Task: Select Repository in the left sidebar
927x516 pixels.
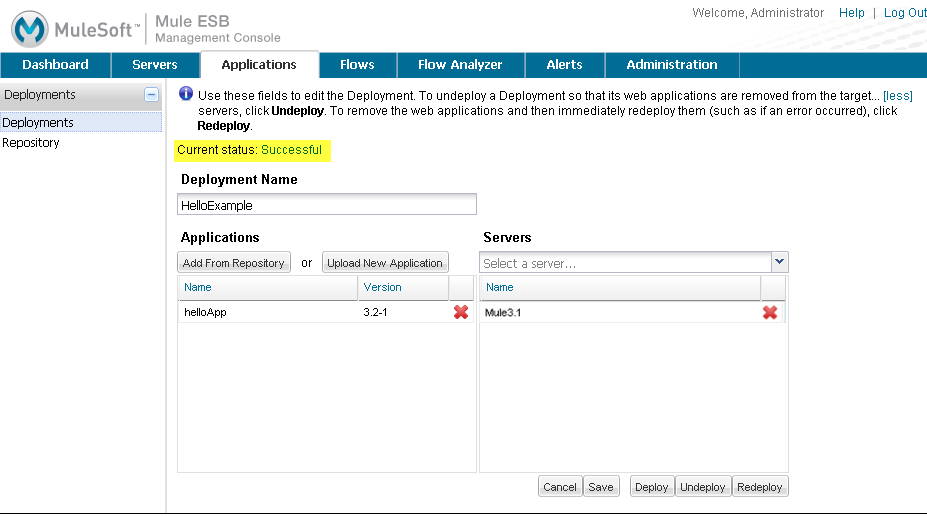Action: (31, 143)
